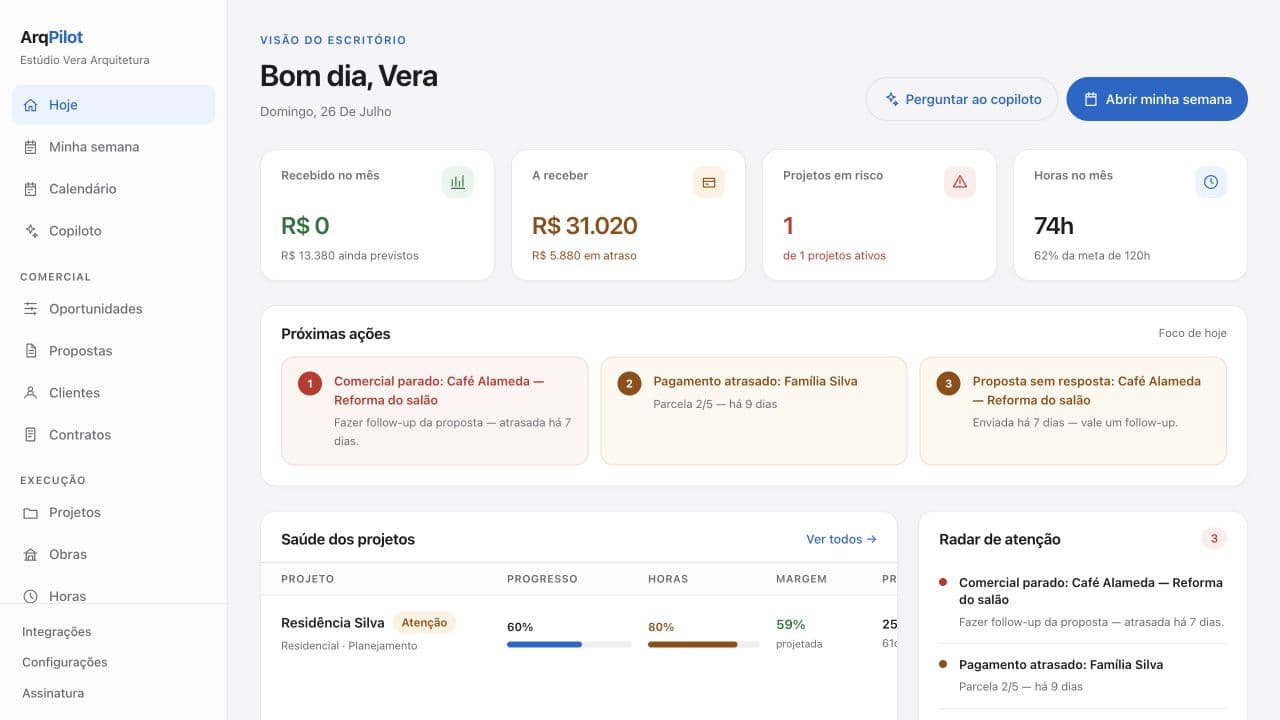Open Pagamento atrasado: Família Silva action card

(754, 411)
